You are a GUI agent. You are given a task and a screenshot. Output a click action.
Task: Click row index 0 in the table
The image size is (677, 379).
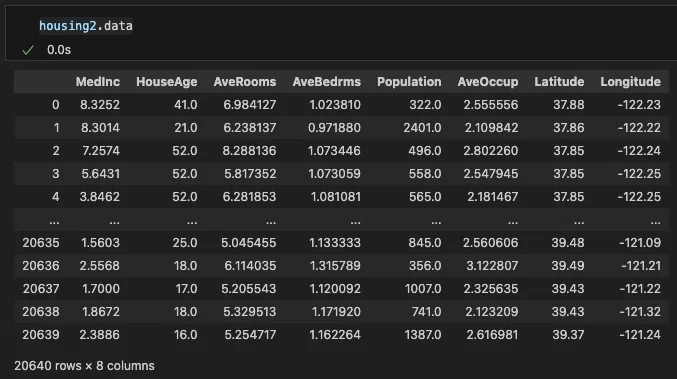pos(55,105)
